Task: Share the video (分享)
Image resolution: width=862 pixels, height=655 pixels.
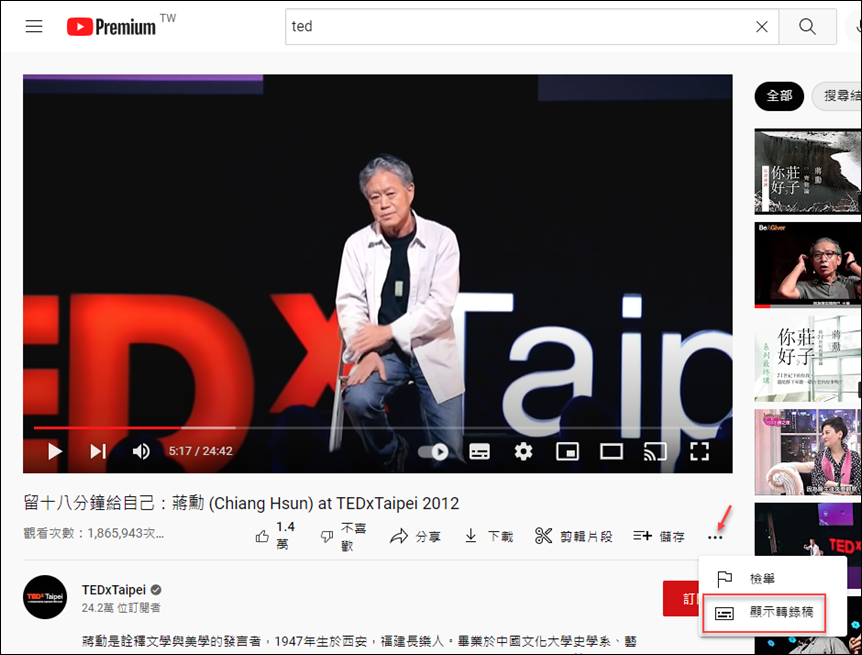Action: [x=415, y=536]
